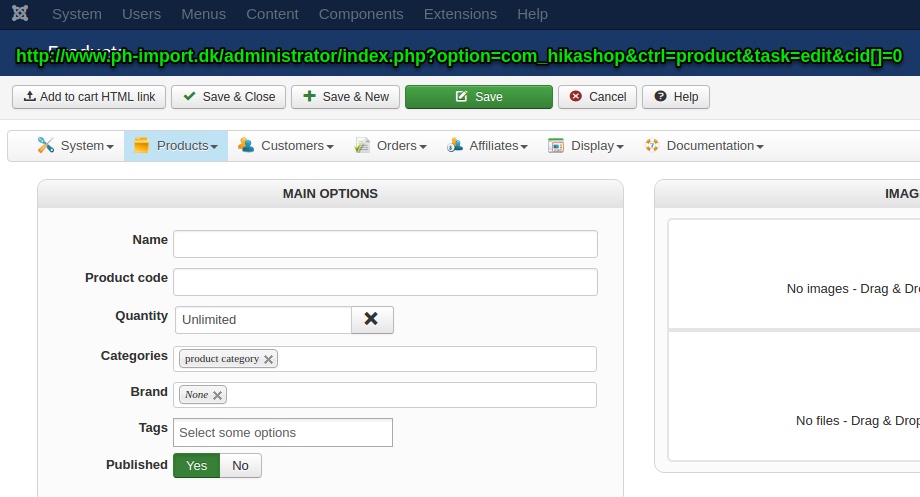Expand the Orders dropdown
The image size is (920, 497).
click(x=390, y=146)
